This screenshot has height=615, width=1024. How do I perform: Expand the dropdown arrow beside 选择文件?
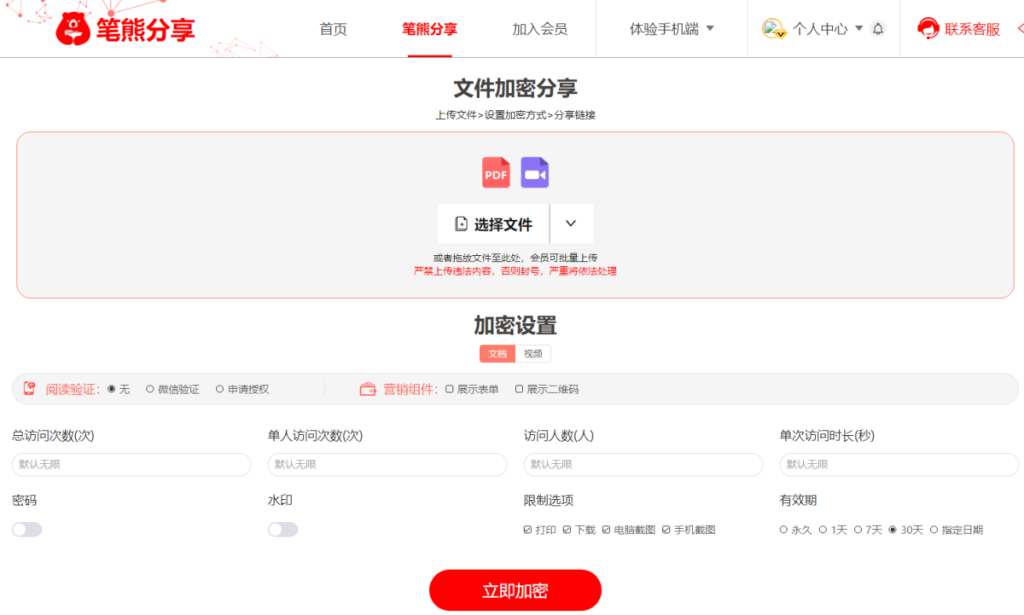(571, 224)
